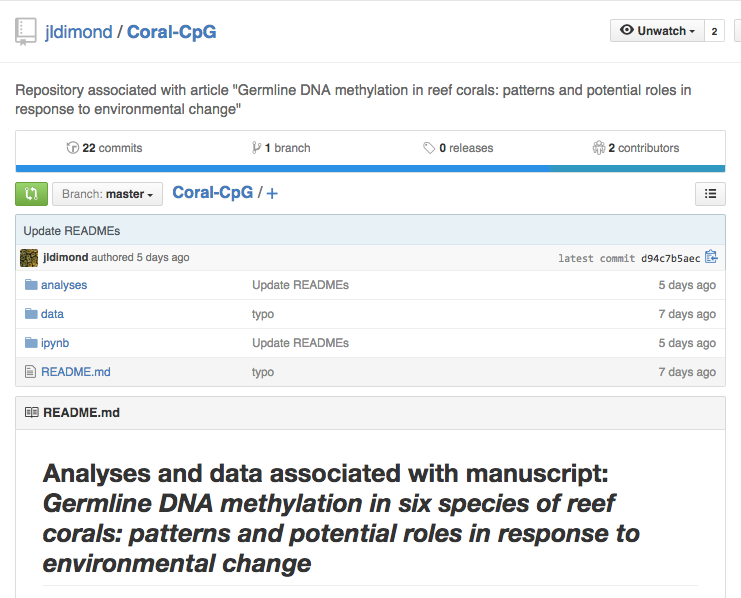This screenshot has height=598, width=741.
Task: Click the contributors people icon
Action: tap(598, 148)
